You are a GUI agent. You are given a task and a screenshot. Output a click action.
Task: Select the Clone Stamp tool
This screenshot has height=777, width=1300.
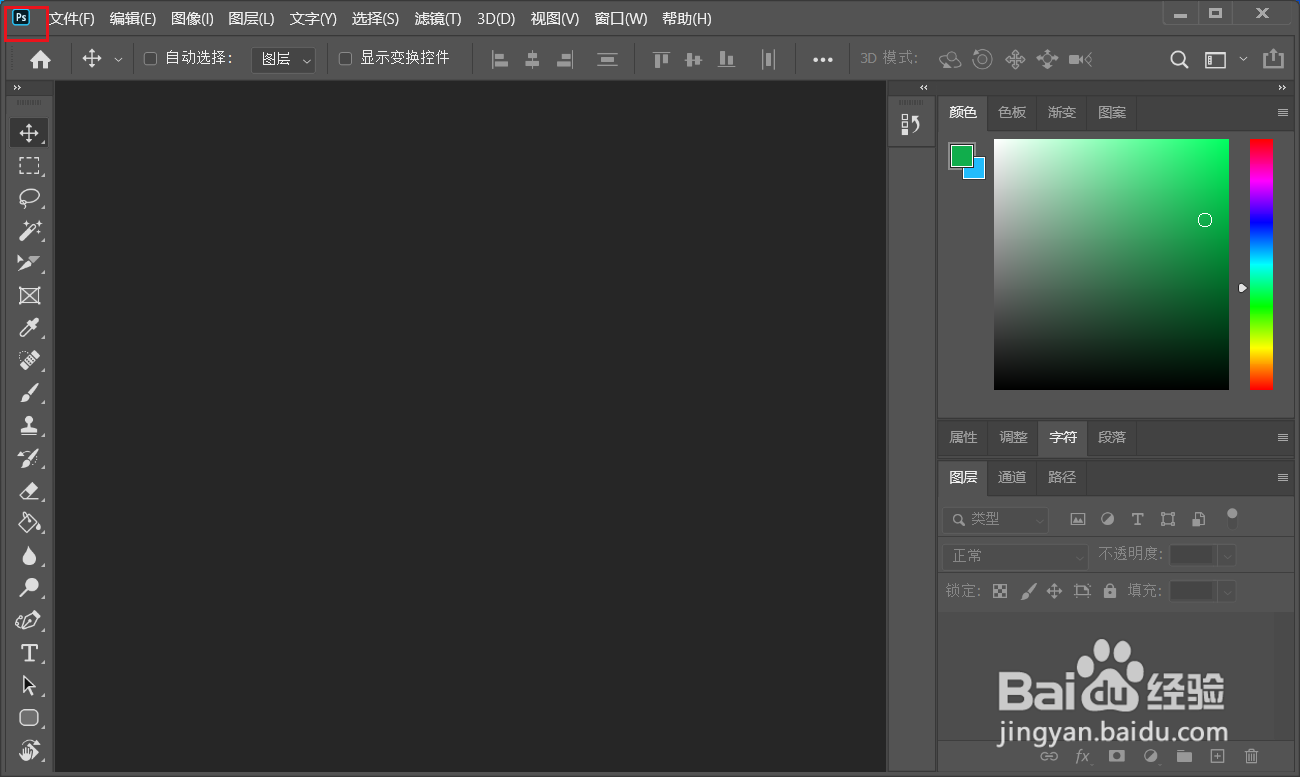coord(29,425)
